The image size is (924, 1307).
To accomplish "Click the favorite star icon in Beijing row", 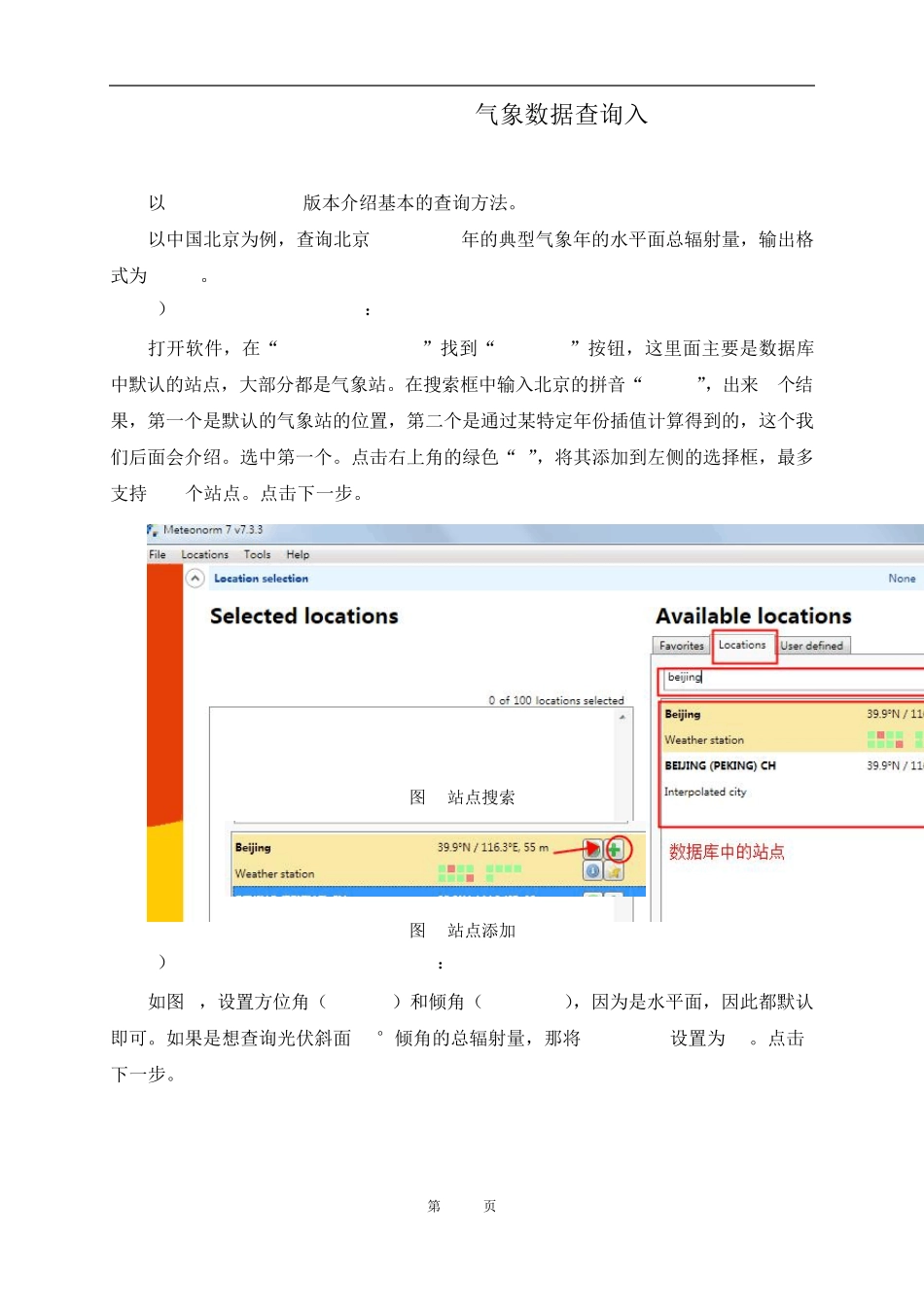I will [614, 871].
